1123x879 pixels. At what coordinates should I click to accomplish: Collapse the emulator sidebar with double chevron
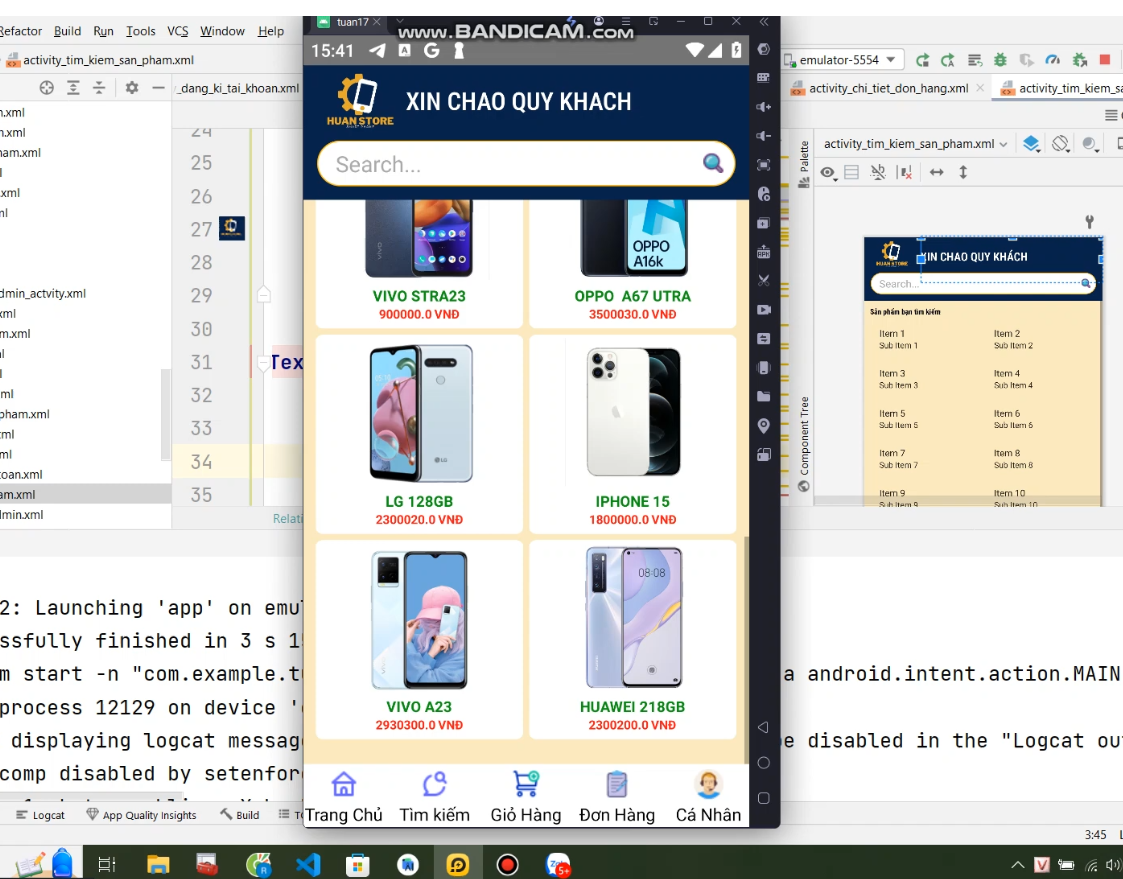pyautogui.click(x=764, y=21)
